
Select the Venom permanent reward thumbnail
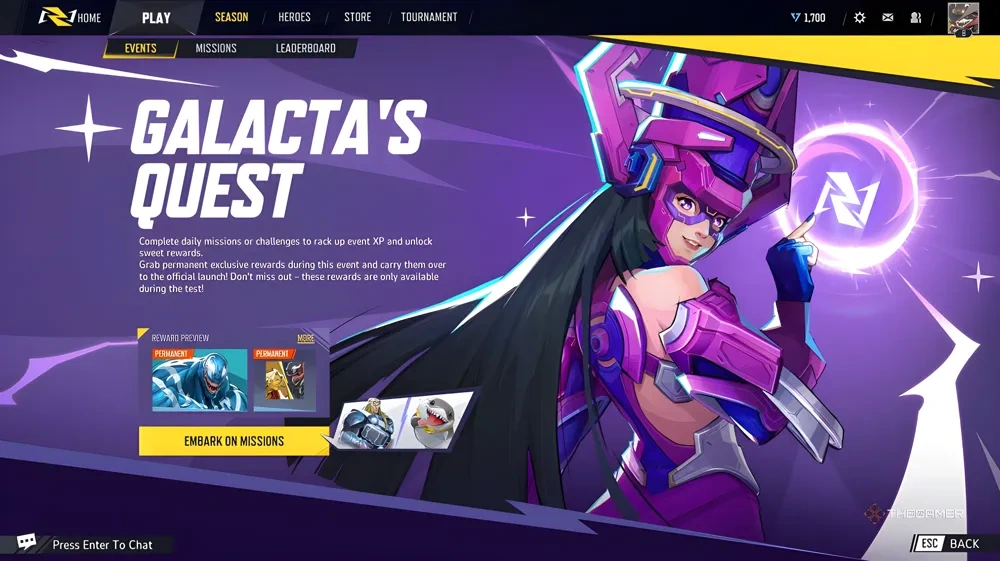coord(200,379)
